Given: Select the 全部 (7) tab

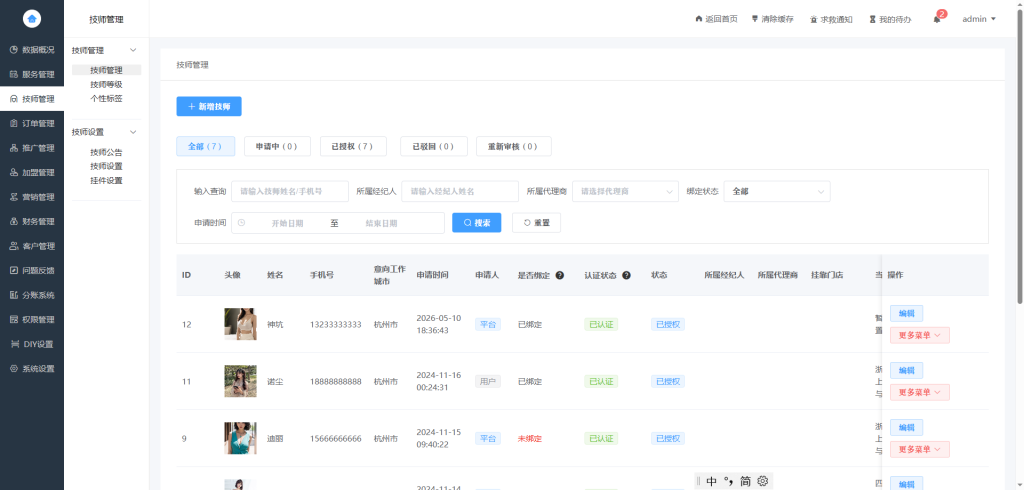Looking at the screenshot, I should point(206,146).
